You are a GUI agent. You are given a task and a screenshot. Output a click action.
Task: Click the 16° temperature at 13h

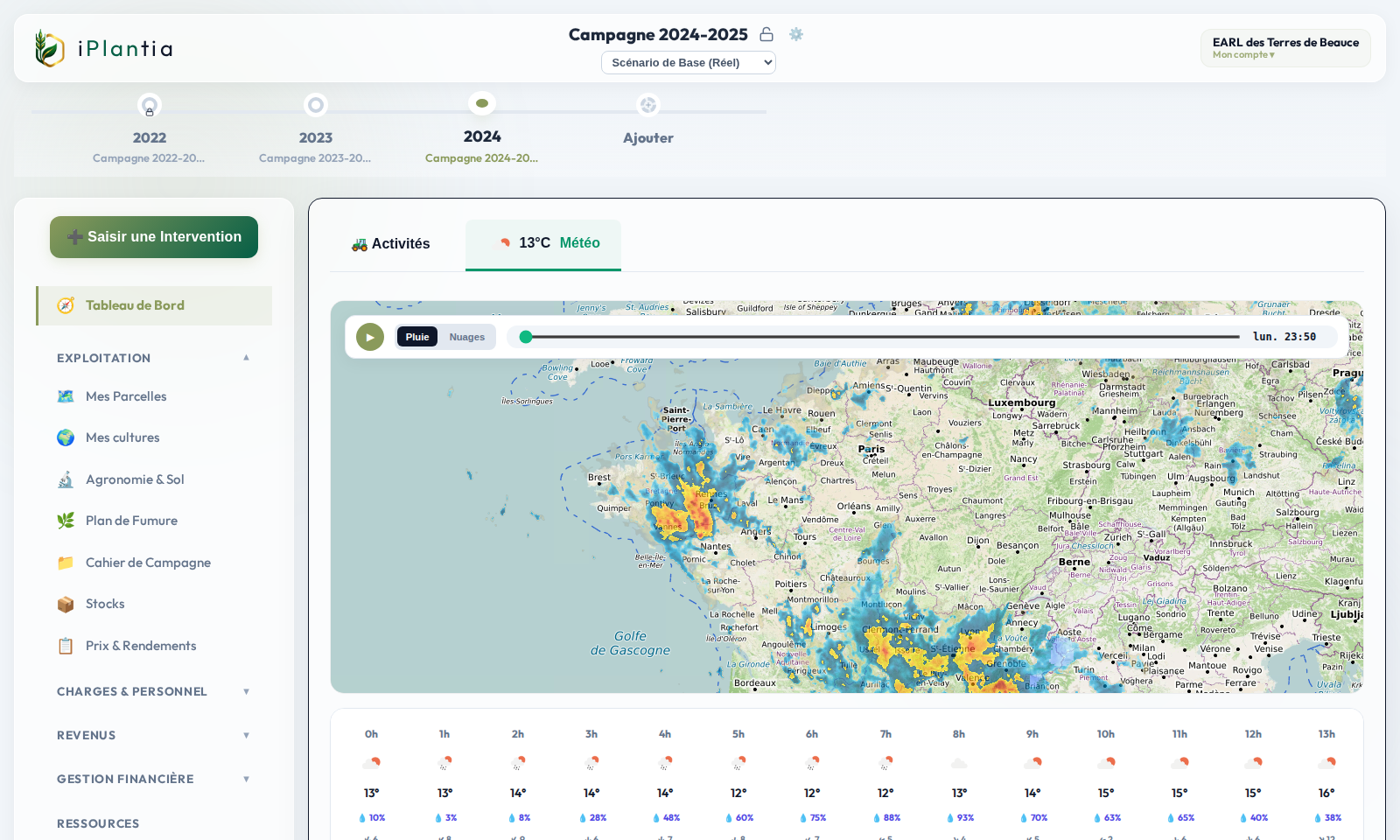[1326, 793]
